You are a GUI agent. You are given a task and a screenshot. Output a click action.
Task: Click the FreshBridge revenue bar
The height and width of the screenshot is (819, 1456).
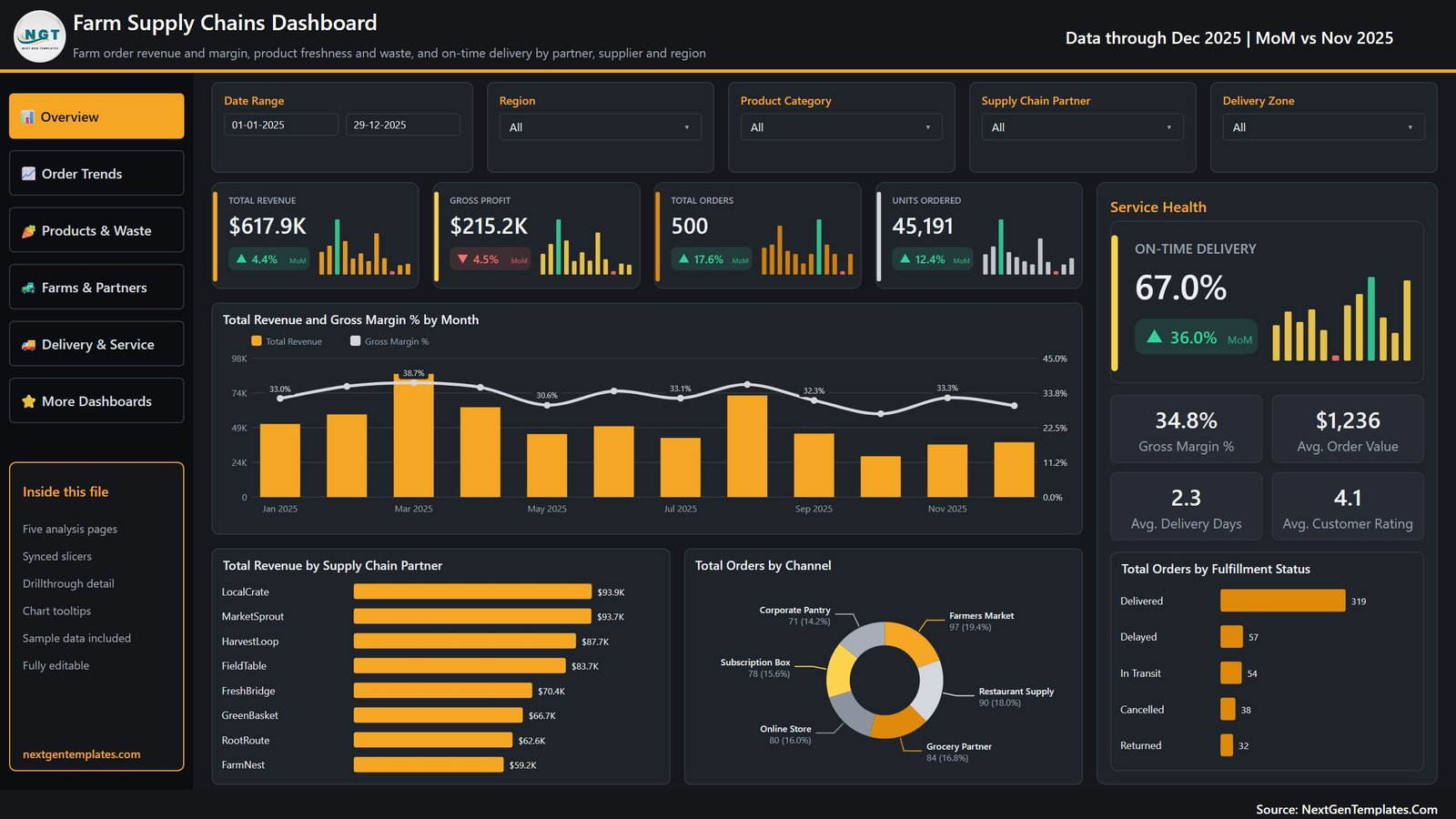[x=443, y=691]
